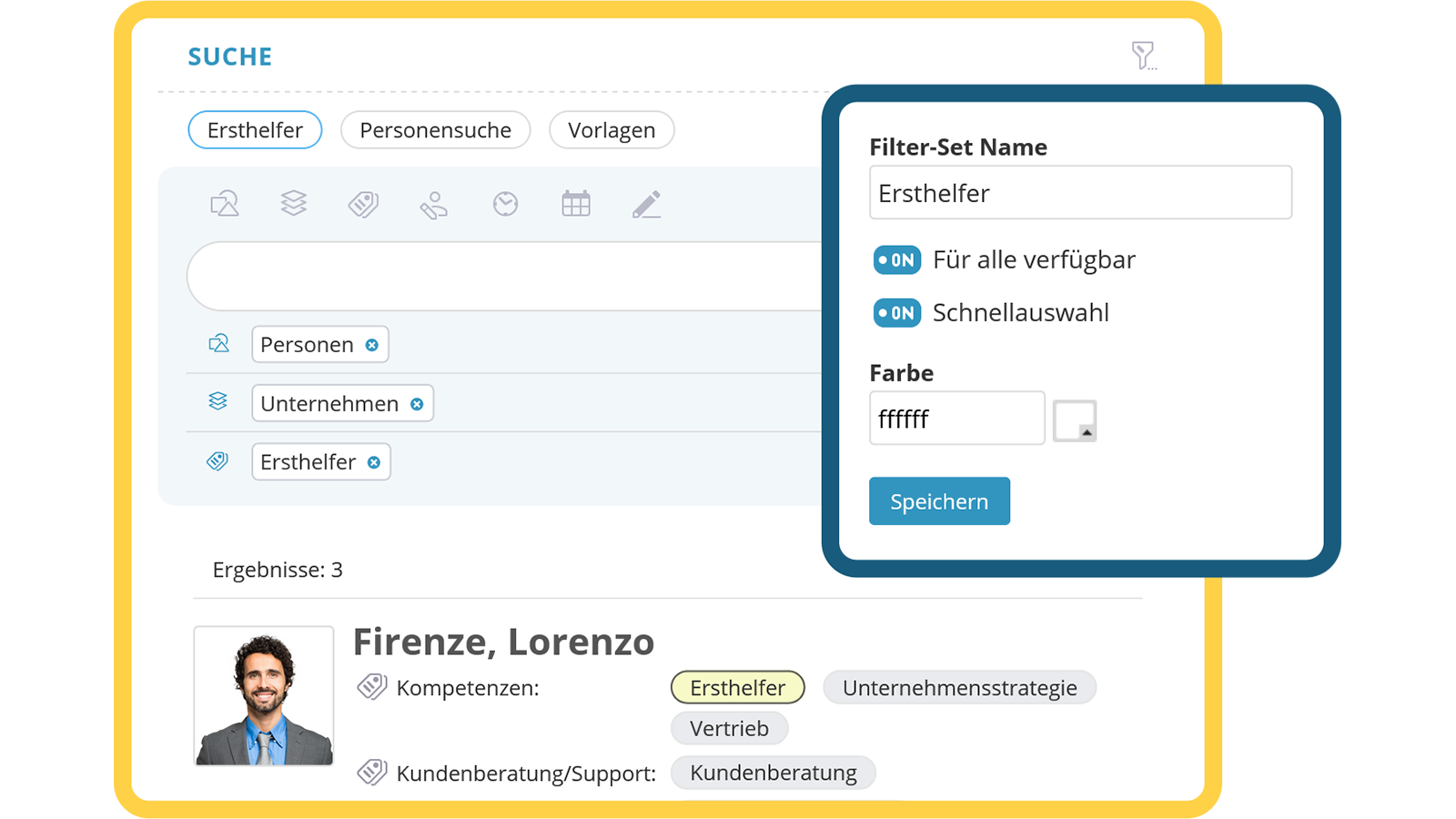The height and width of the screenshot is (819, 1456).
Task: Open the filter settings funnel icon
Action: click(x=1143, y=56)
